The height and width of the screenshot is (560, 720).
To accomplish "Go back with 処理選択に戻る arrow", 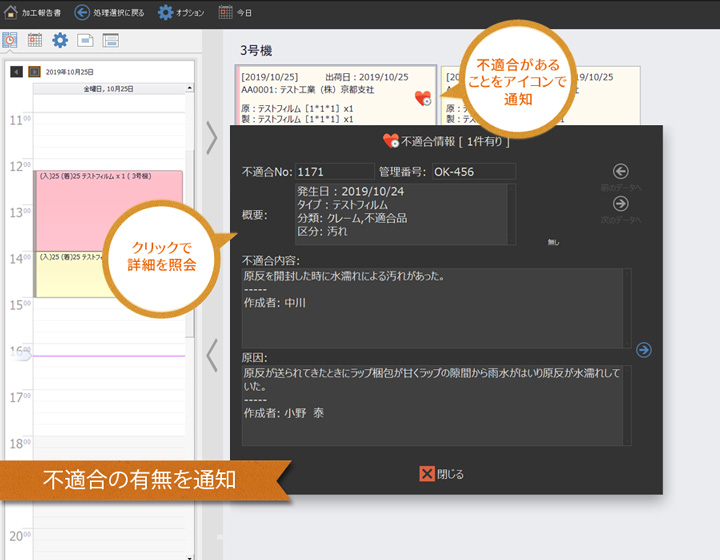I will tap(81, 13).
